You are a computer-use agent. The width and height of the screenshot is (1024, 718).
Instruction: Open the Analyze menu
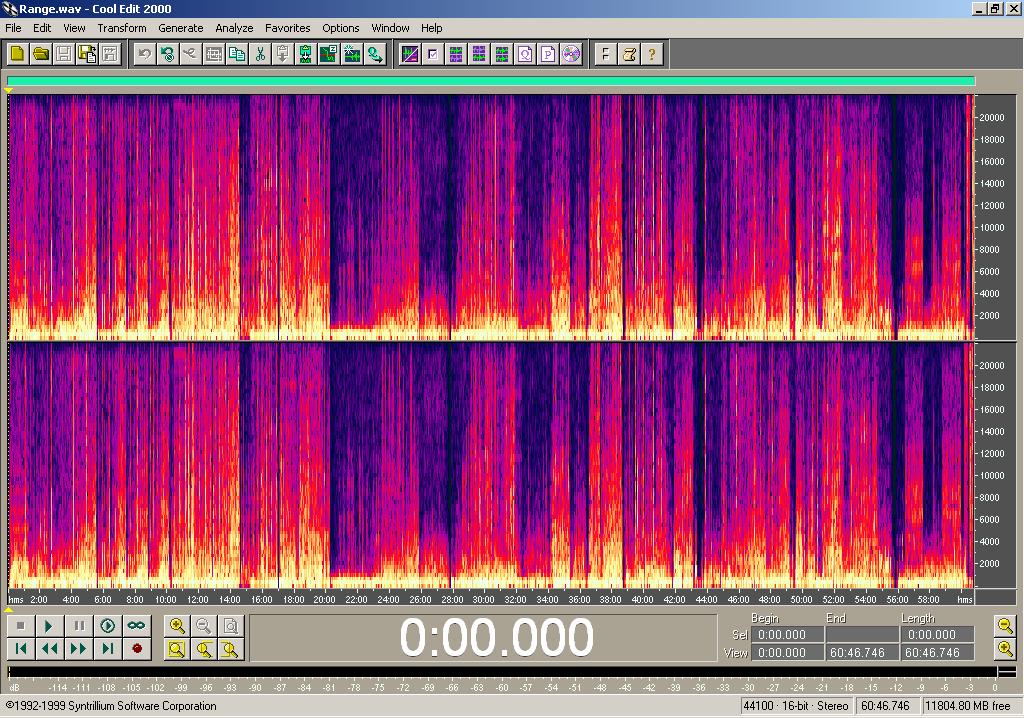point(234,28)
